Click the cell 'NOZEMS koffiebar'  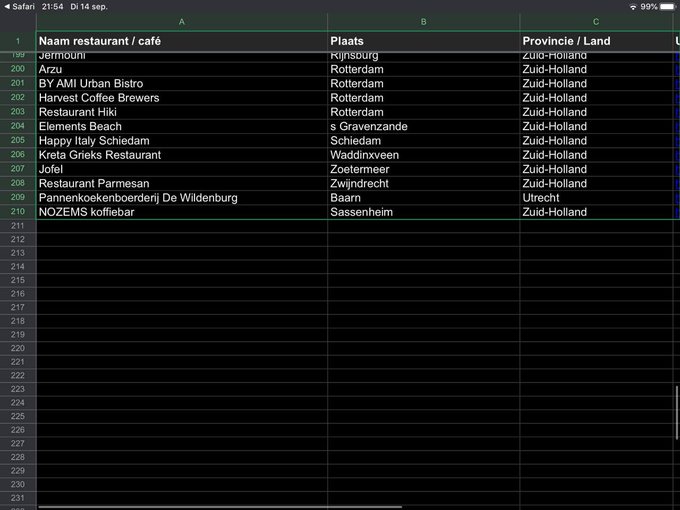pyautogui.click(x=182, y=212)
